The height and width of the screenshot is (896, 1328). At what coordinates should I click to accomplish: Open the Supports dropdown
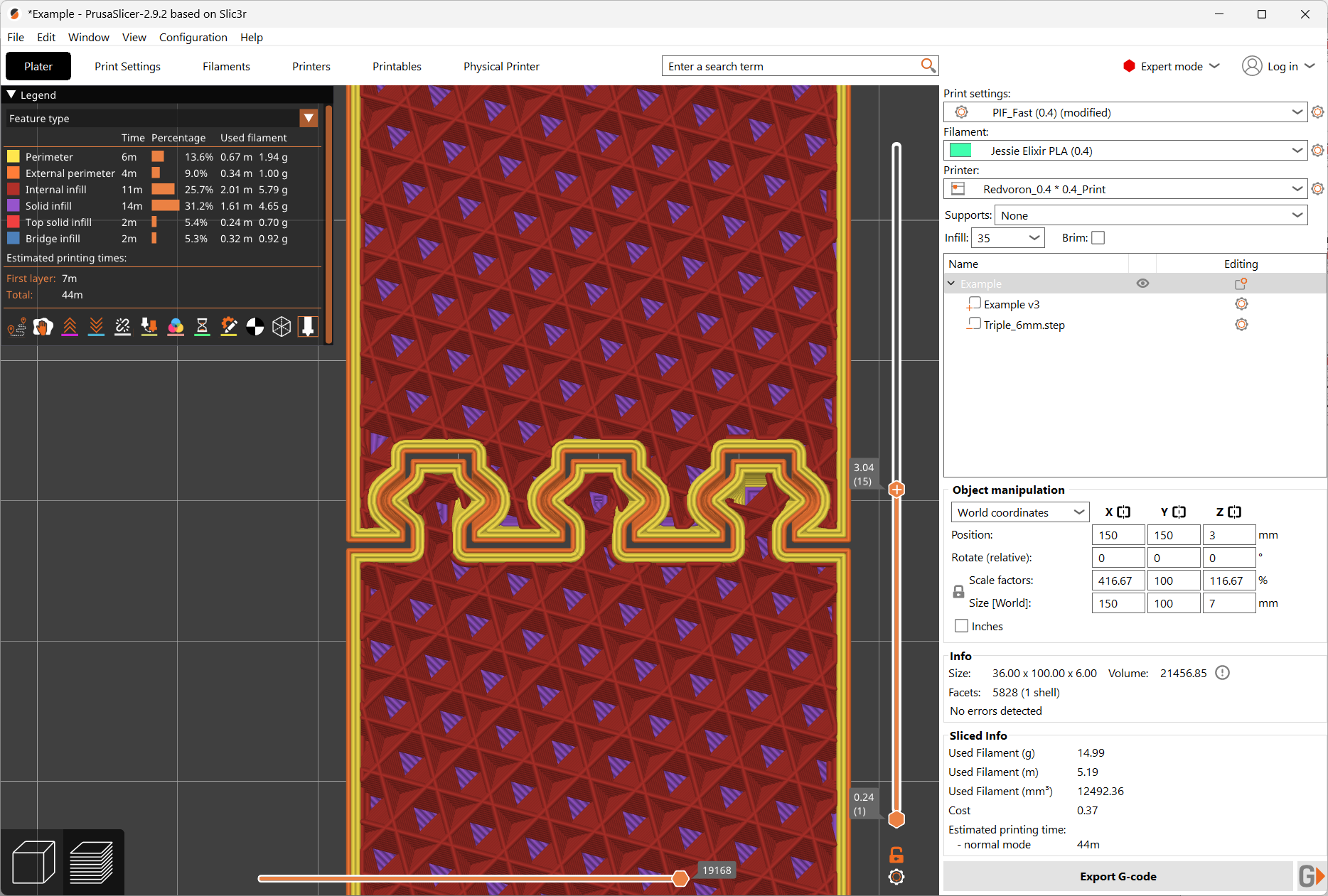(x=1150, y=215)
